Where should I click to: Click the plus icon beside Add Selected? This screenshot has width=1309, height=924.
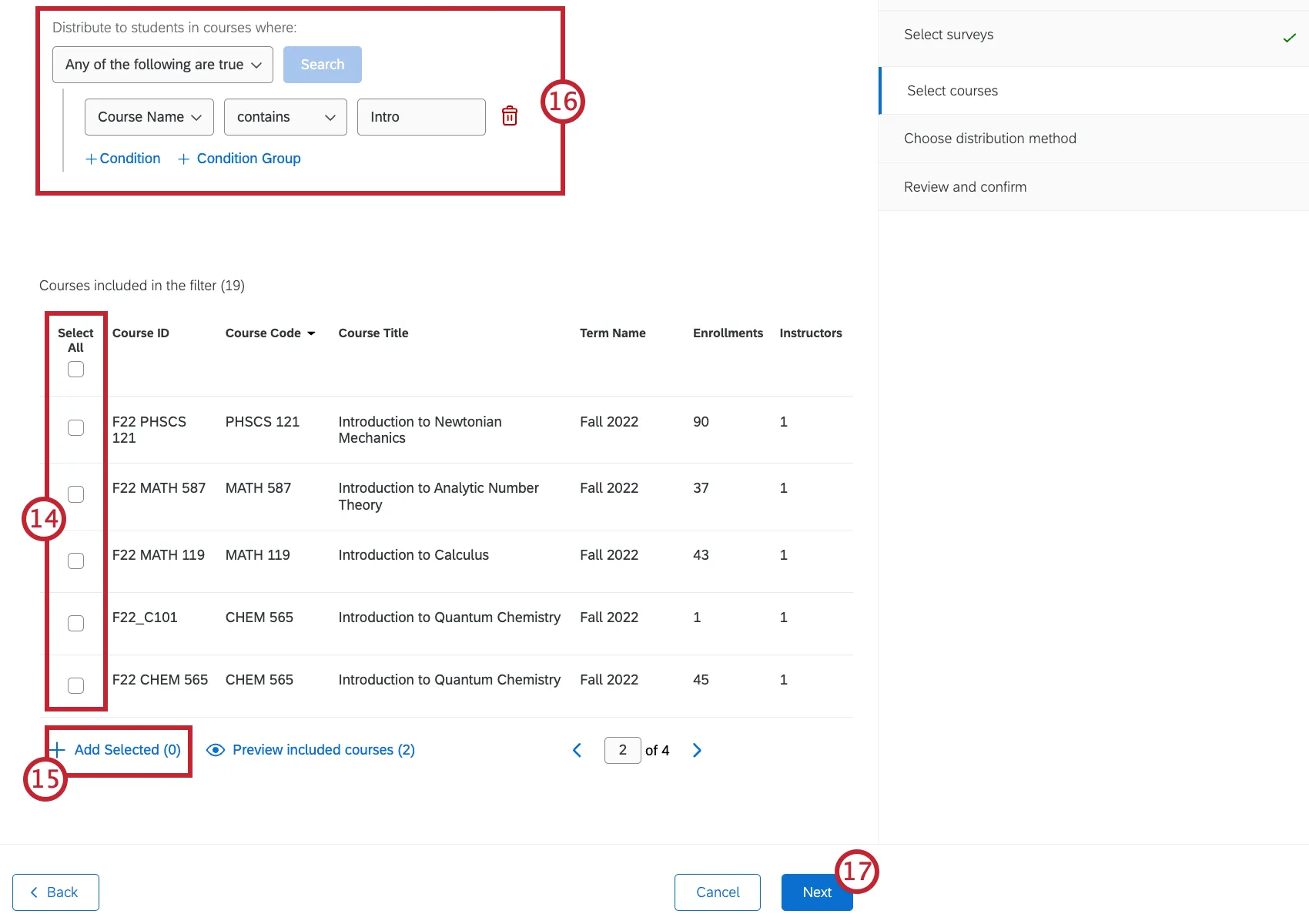(x=57, y=749)
